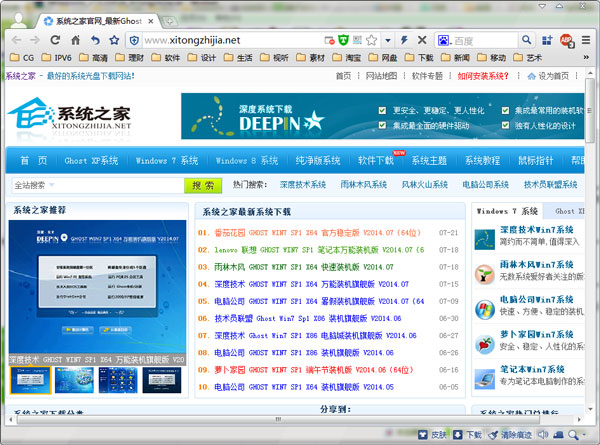This screenshot has height=445, width=600.
Task: Click the horizontal scrollbar at bottom
Action: (278, 419)
